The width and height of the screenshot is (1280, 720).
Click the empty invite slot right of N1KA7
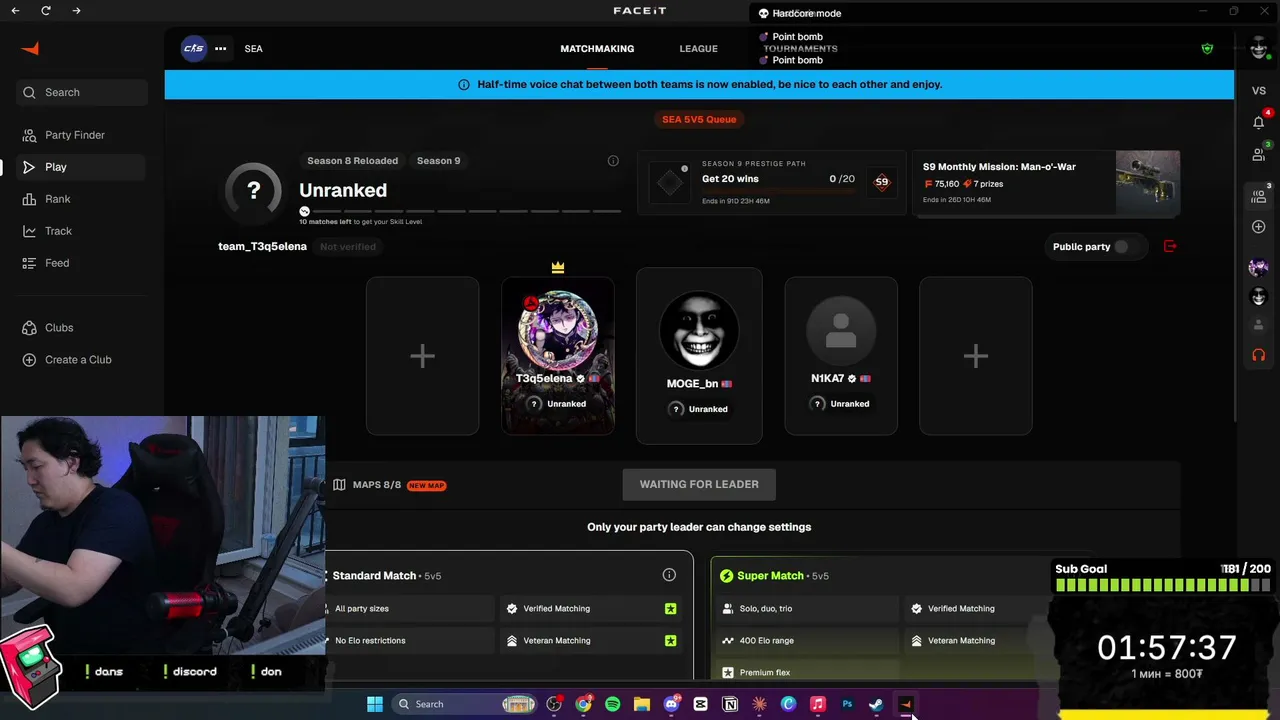point(976,356)
